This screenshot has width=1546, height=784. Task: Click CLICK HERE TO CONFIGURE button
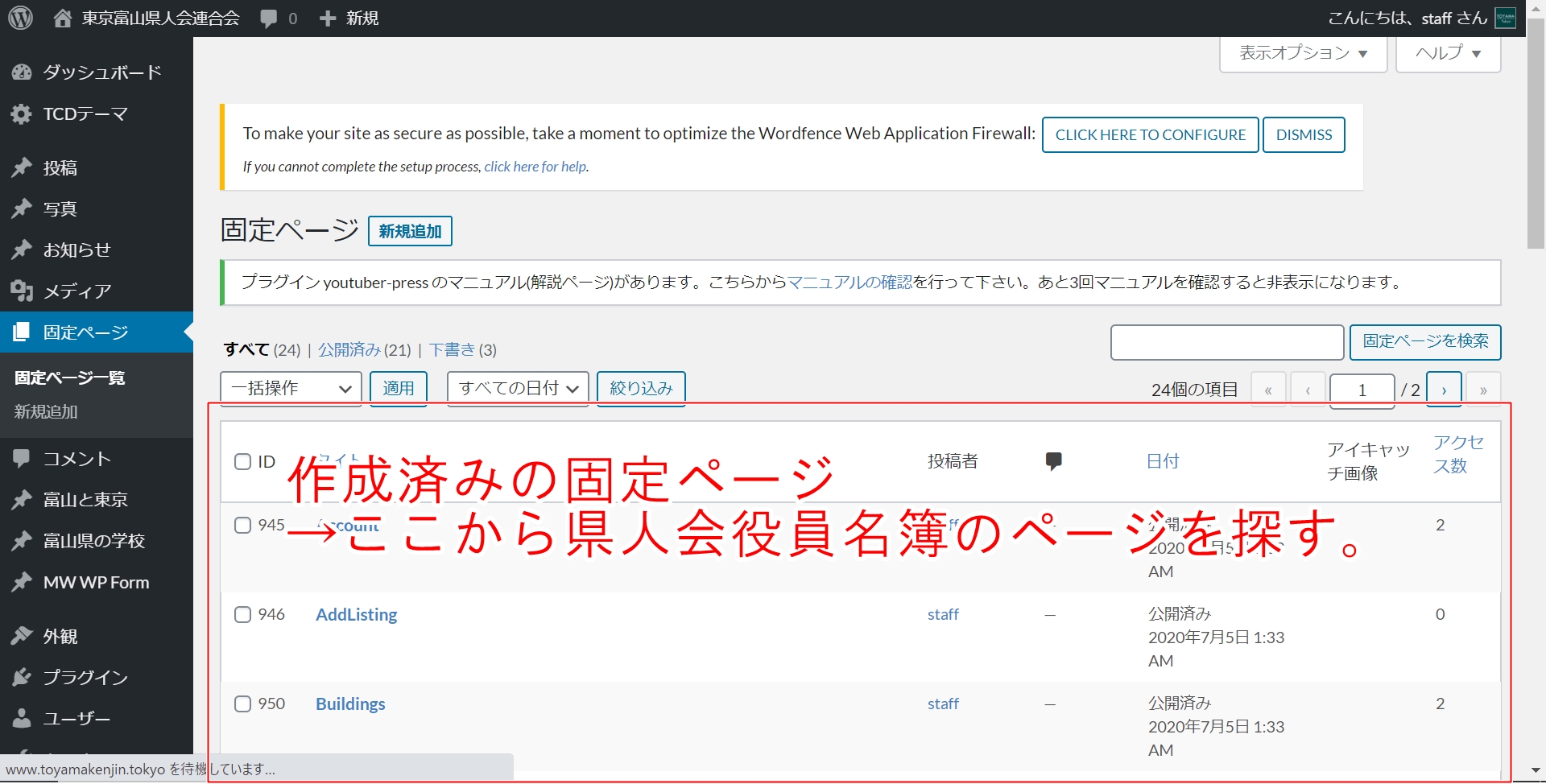click(x=1150, y=135)
